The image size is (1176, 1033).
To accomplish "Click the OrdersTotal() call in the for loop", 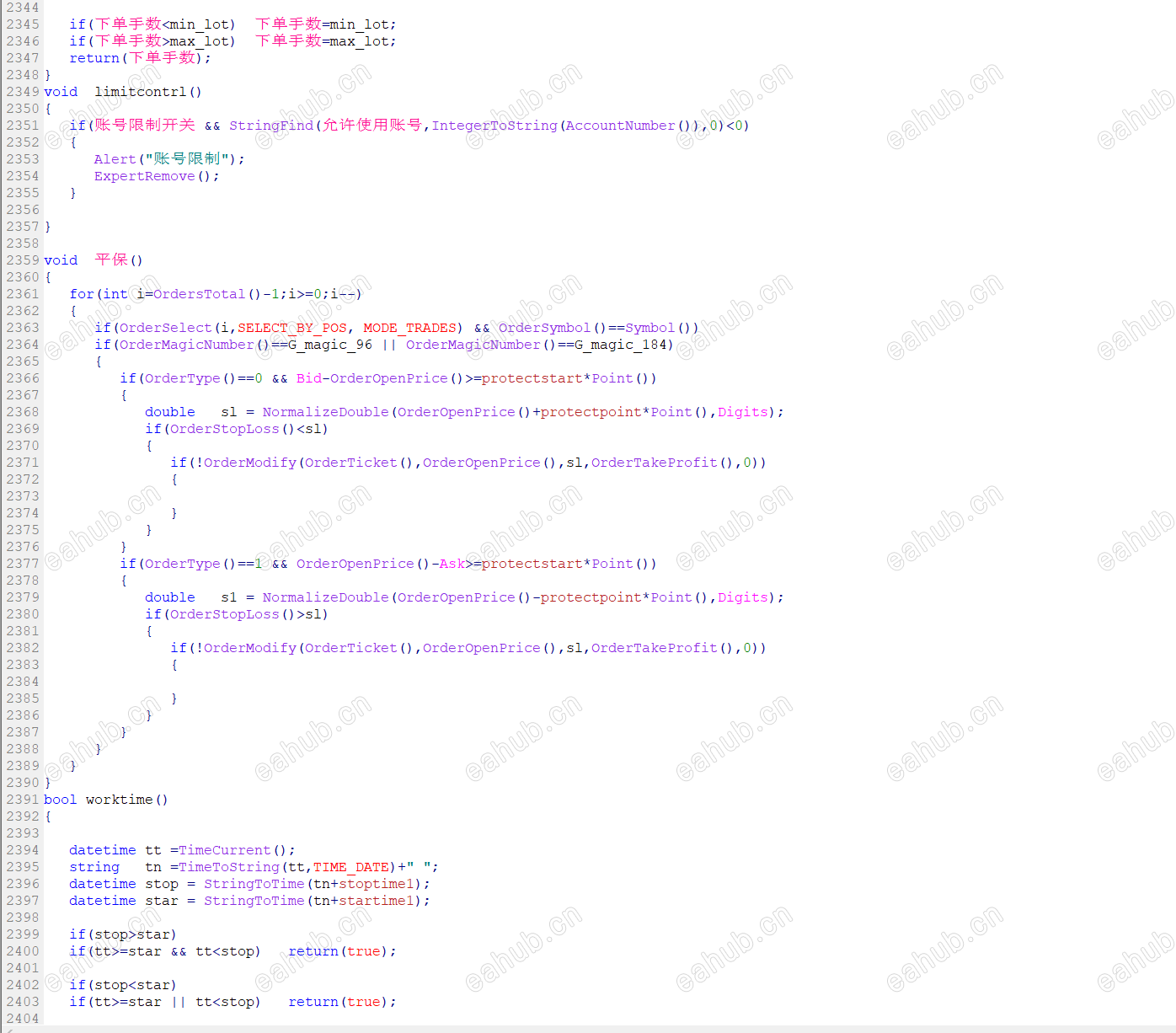I will (x=207, y=294).
